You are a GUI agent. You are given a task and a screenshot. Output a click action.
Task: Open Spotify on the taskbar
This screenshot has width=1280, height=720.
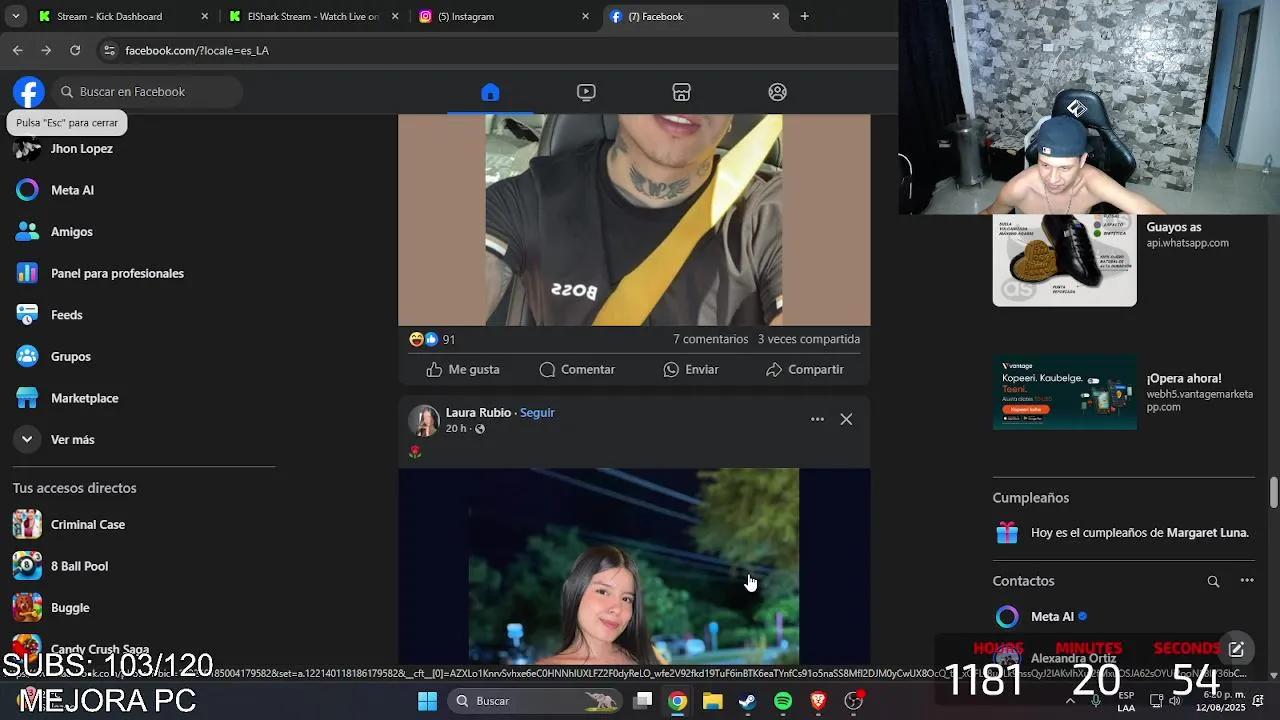pyautogui.click(x=783, y=701)
